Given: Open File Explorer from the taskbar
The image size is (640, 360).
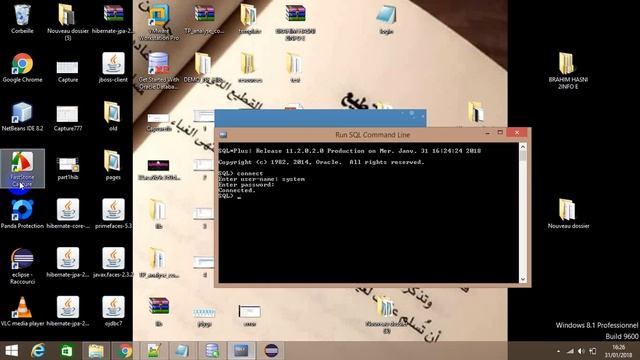Looking at the screenshot, I should [x=96, y=351].
